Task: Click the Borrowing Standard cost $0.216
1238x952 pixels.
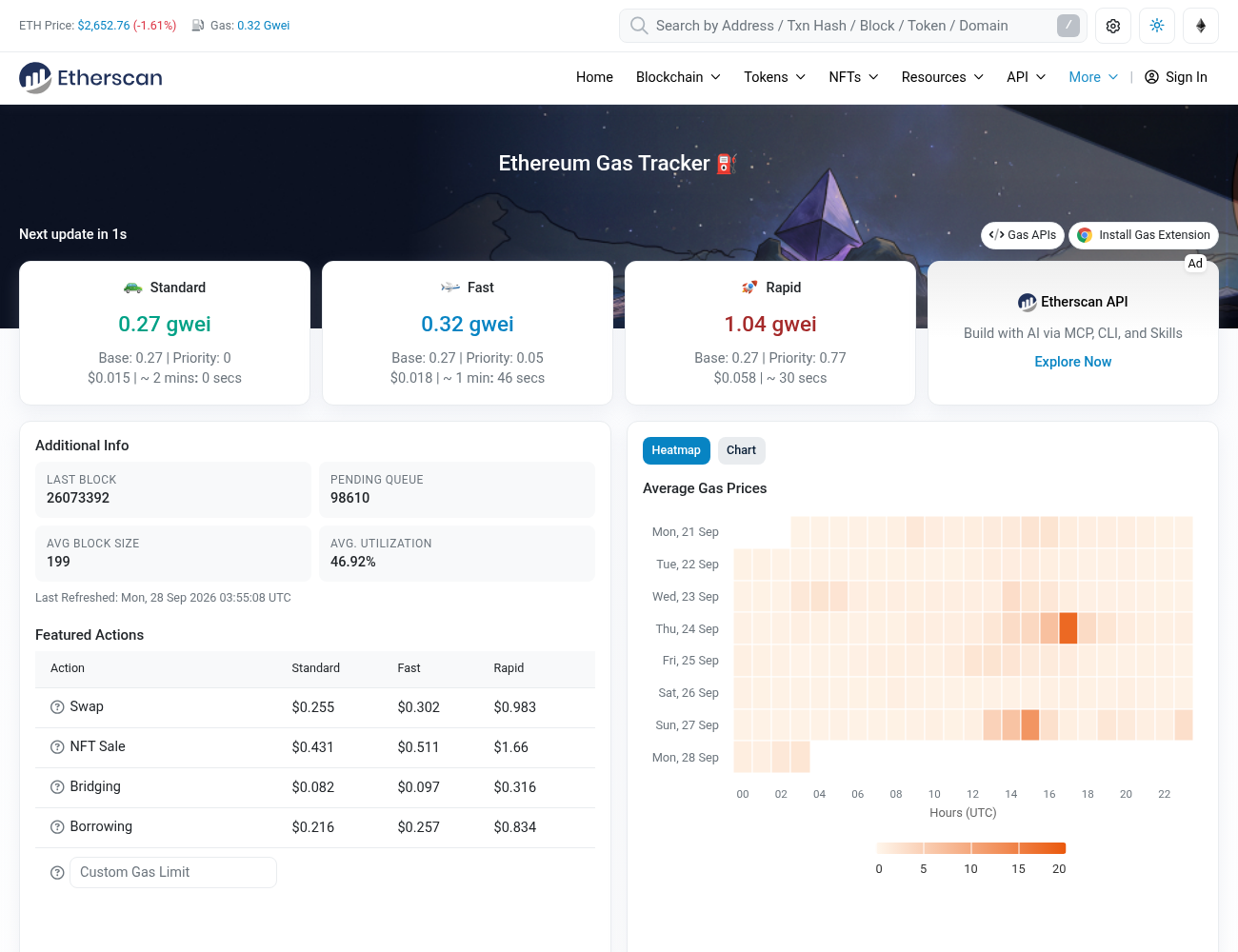Action: (313, 827)
